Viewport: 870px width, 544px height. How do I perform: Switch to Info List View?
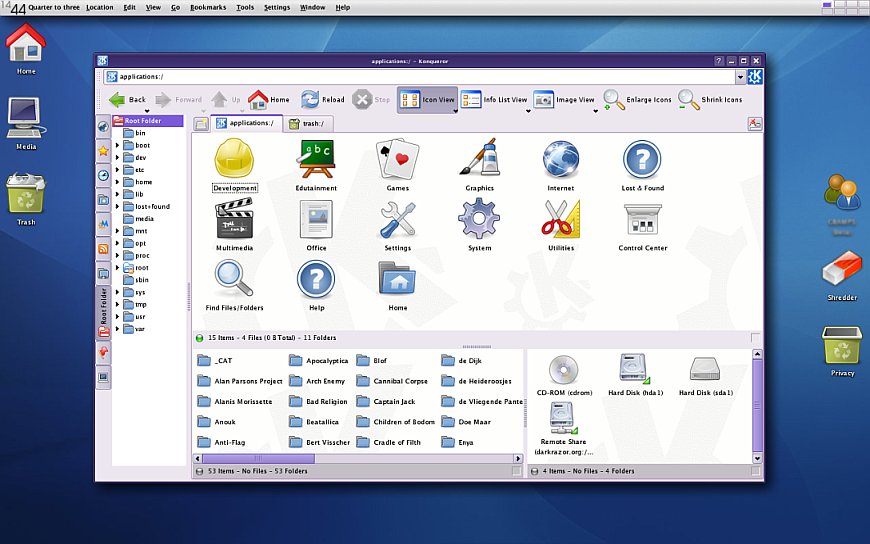[x=494, y=100]
